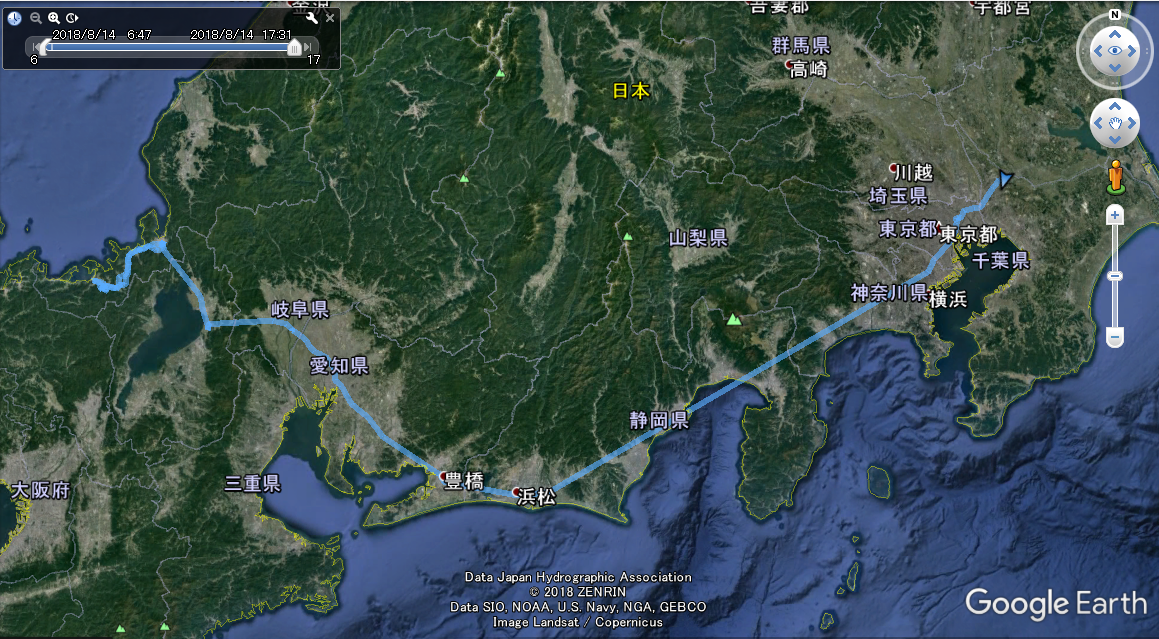
Task: Click the 三重県 prefecture label
Action: pyautogui.click(x=253, y=484)
